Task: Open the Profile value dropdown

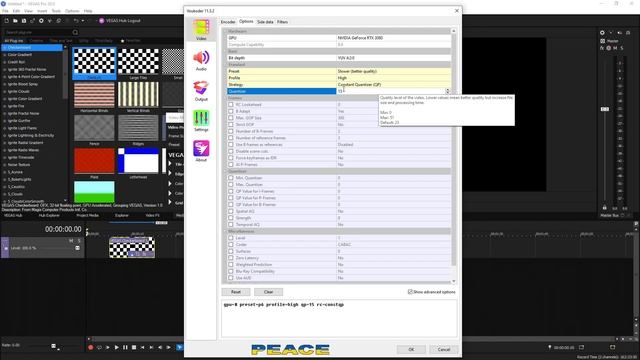Action: 393,78
